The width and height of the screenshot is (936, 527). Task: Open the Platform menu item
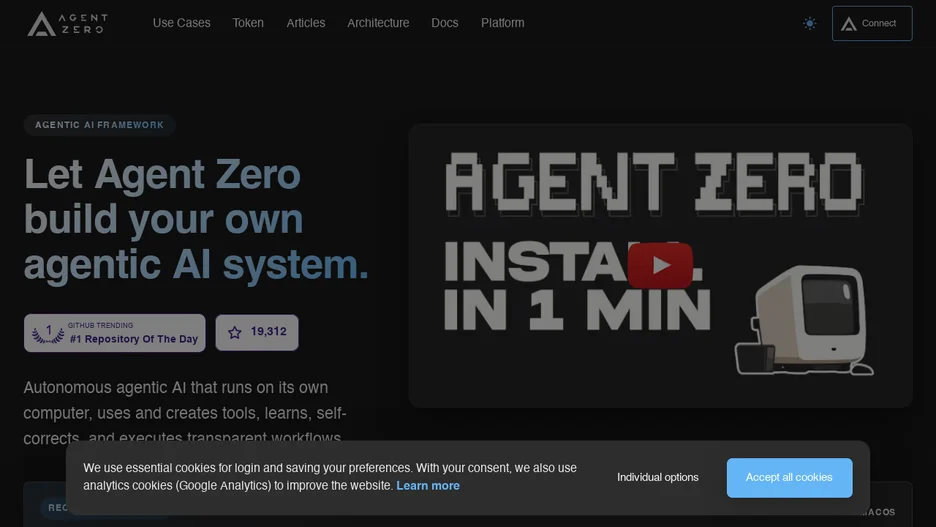coord(503,23)
